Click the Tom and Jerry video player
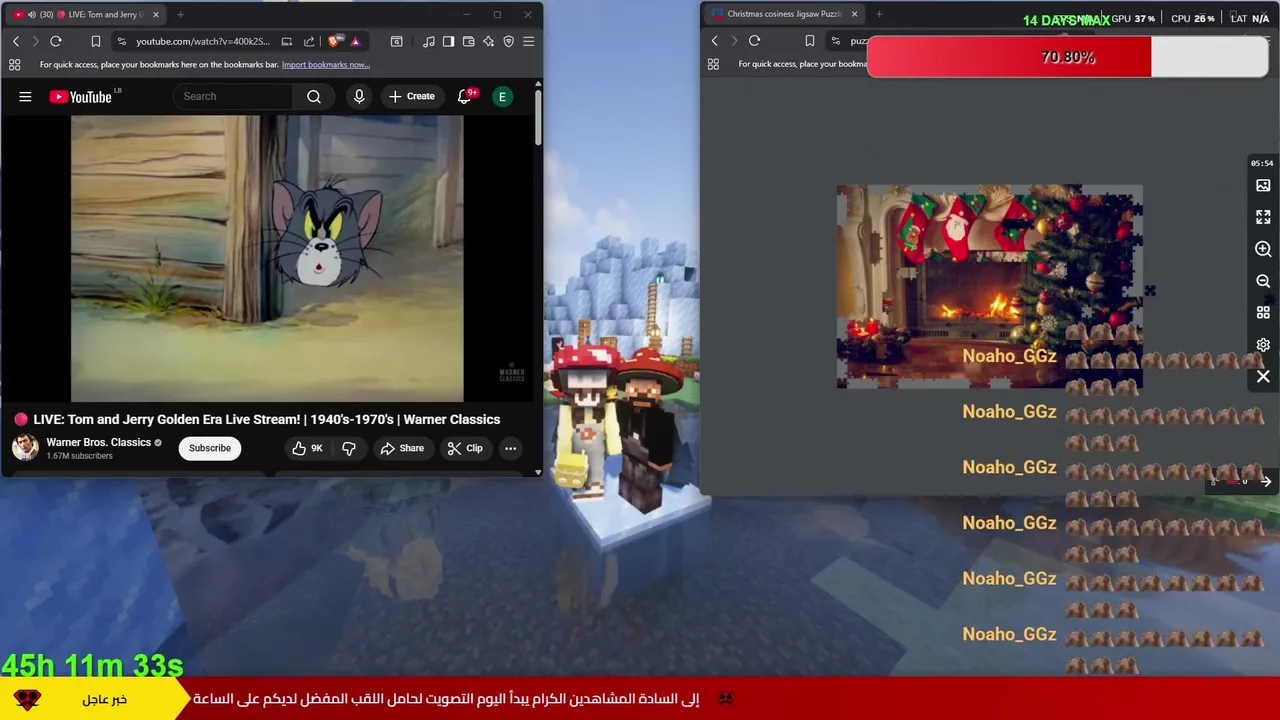Viewport: 1280px width, 720px height. tap(267, 258)
